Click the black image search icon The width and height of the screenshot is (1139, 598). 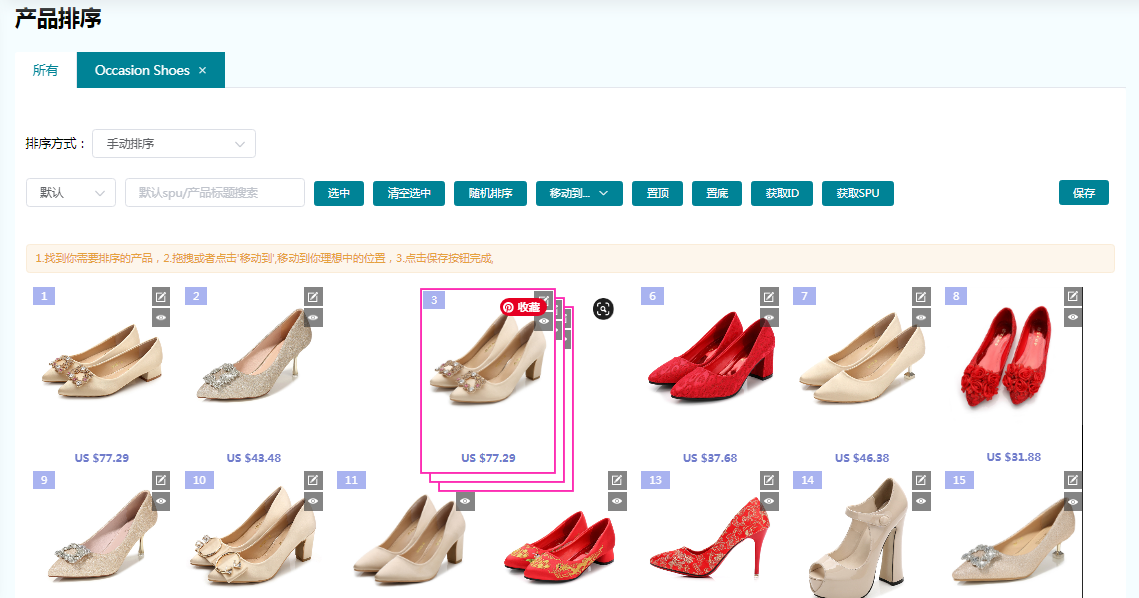point(603,309)
